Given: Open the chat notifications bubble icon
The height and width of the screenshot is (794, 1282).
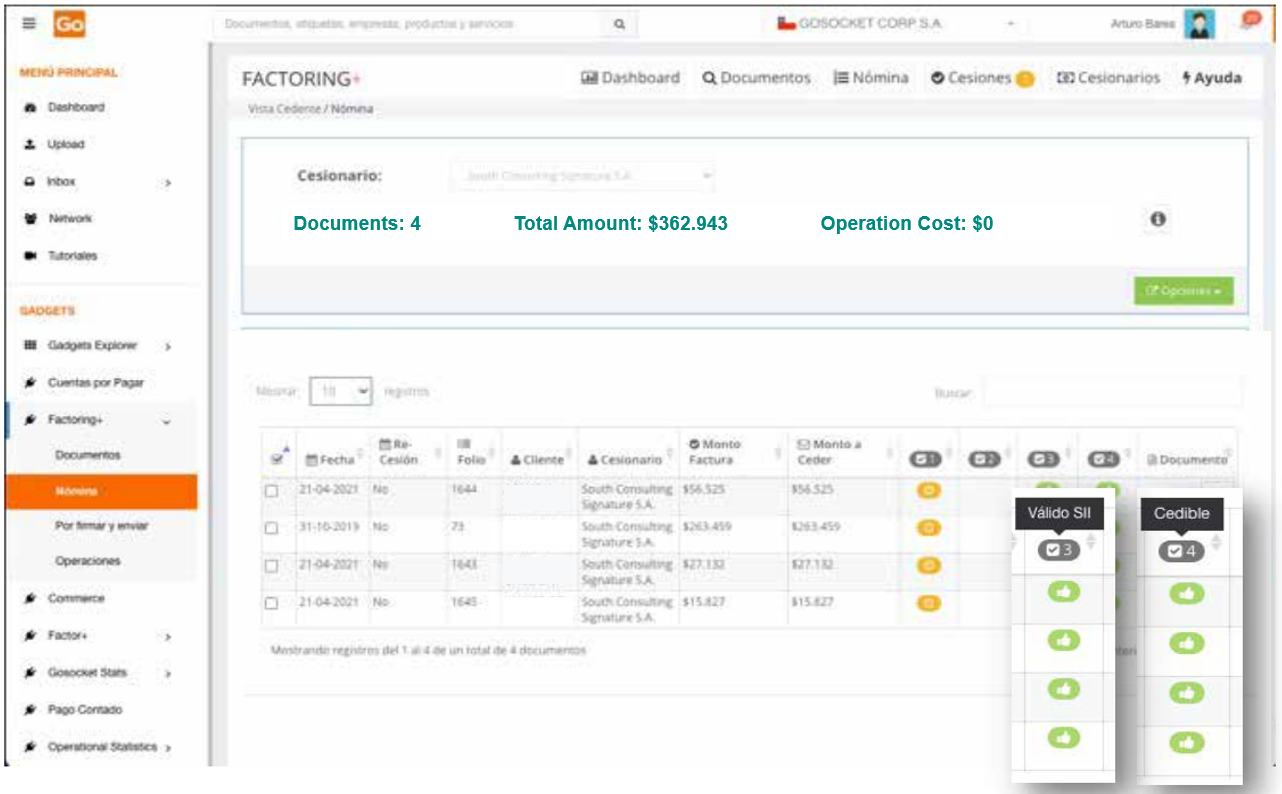Looking at the screenshot, I should tap(1250, 20).
